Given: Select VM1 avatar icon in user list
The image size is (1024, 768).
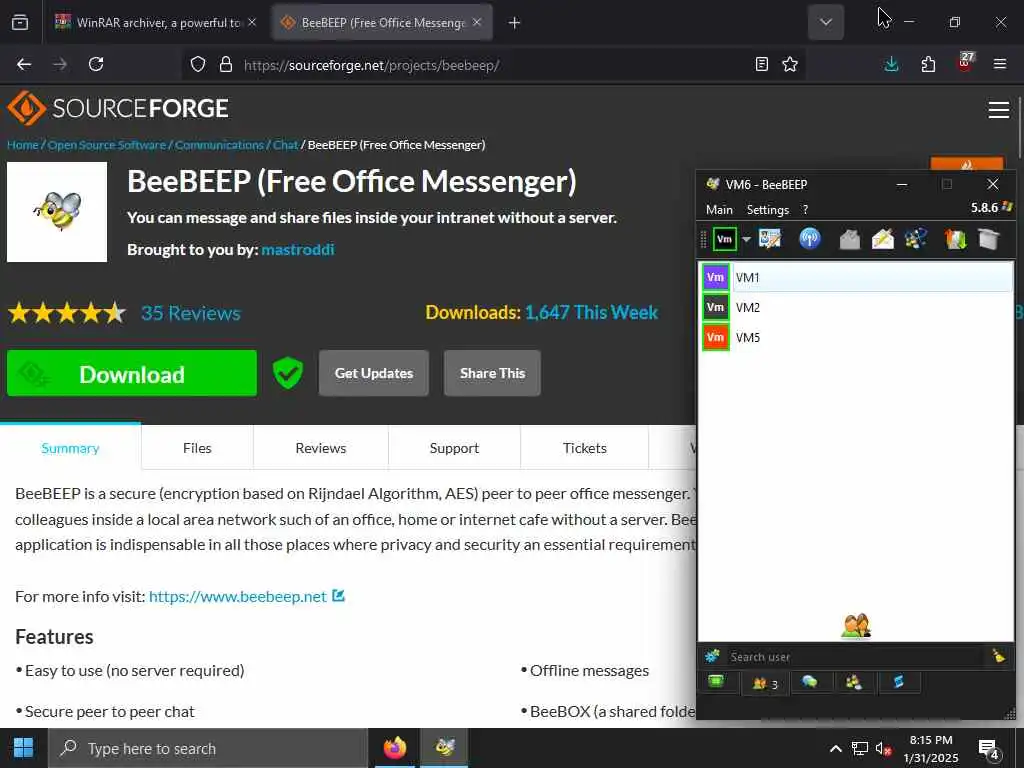Looking at the screenshot, I should tap(715, 277).
